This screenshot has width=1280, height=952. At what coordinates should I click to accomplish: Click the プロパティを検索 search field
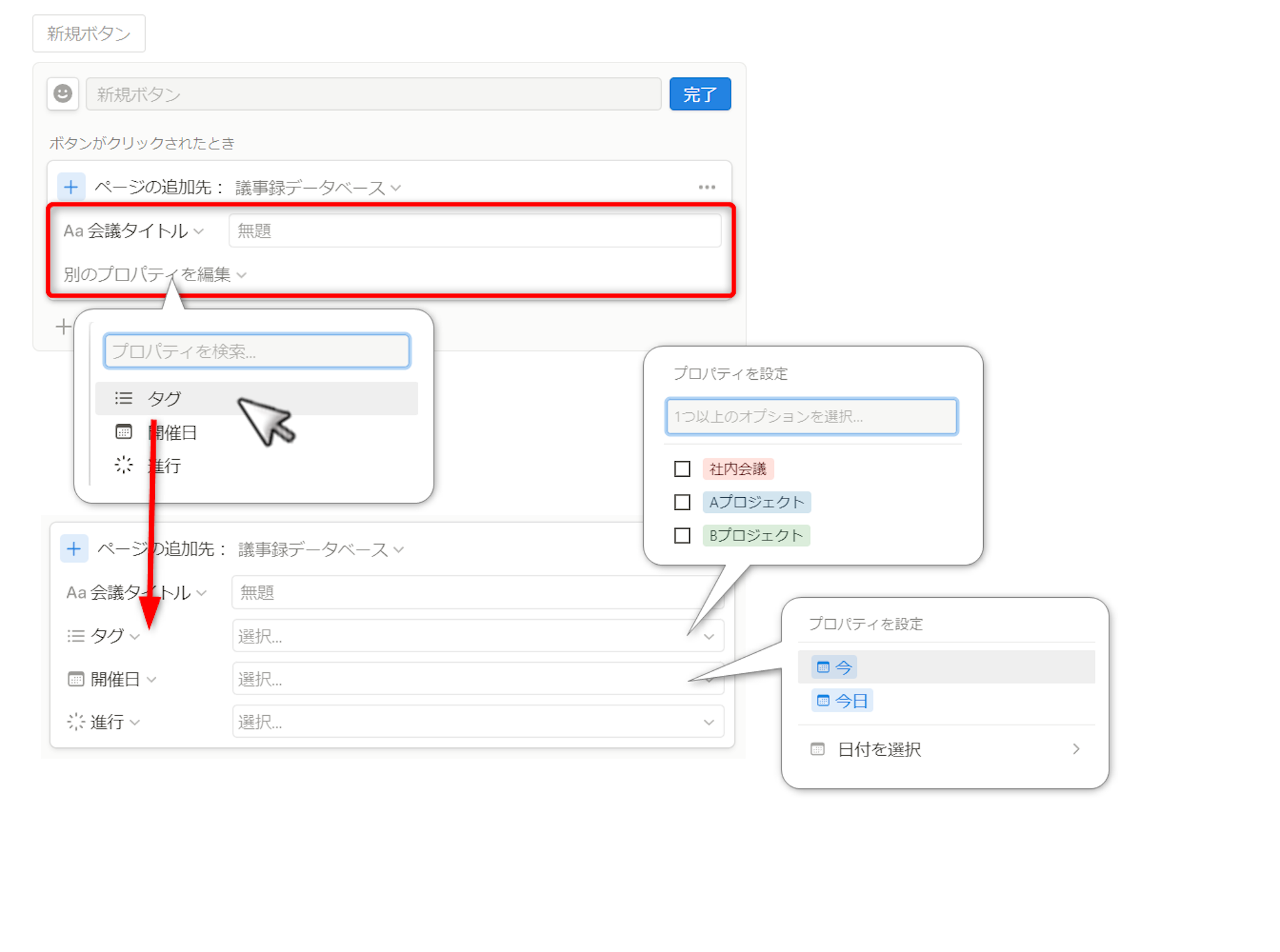pyautogui.click(x=257, y=351)
